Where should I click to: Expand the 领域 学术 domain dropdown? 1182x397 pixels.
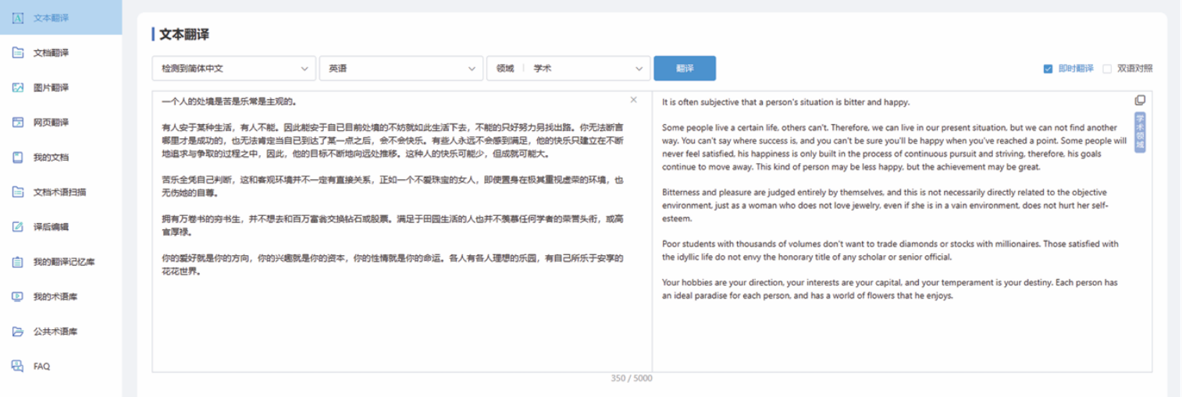tap(568, 68)
